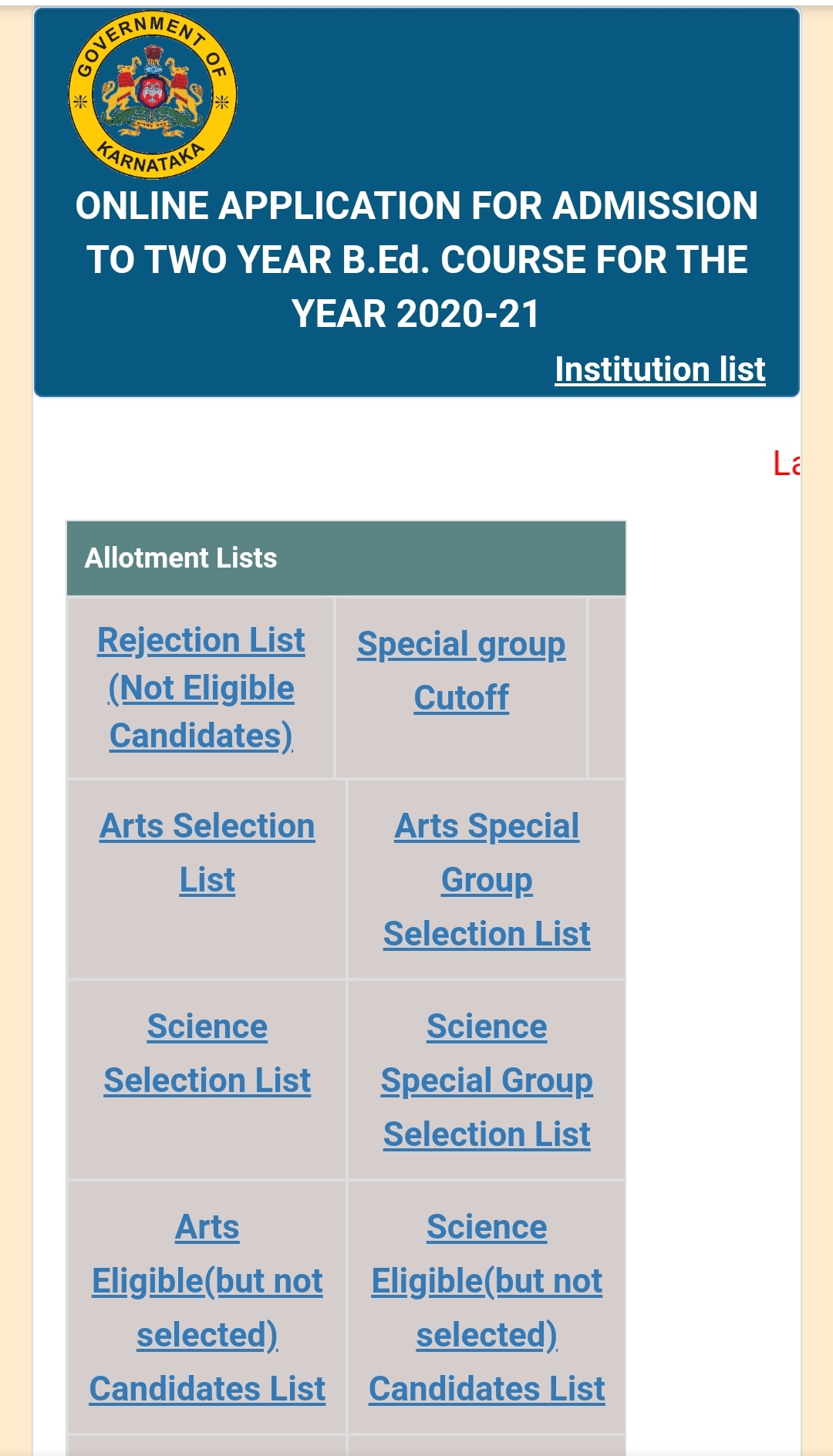833x1456 pixels.
Task: Open the Institution list page
Action: coord(659,370)
